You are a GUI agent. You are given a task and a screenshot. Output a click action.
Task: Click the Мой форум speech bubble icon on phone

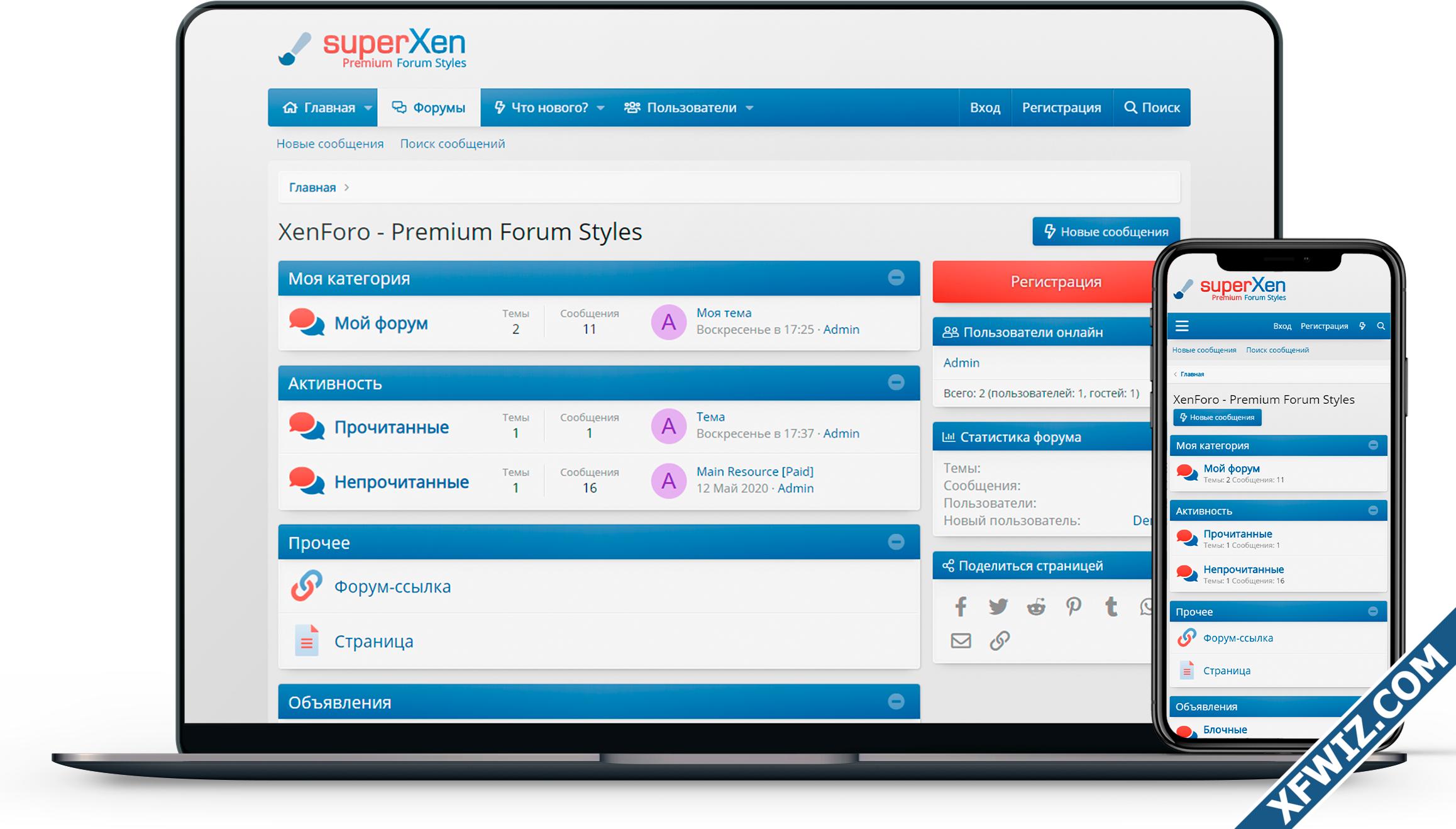[1187, 472]
